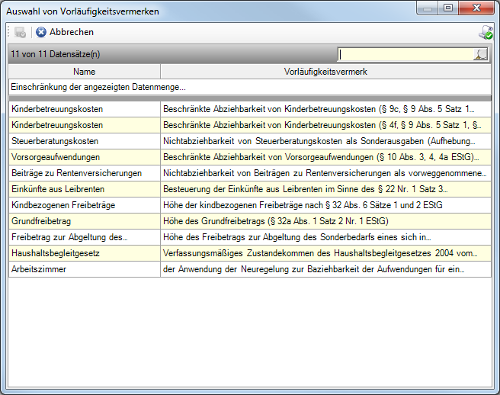This screenshot has width=500, height=395.
Task: Click Höhe der kindbezogenen Freibeträge cell
Action: pos(326,205)
